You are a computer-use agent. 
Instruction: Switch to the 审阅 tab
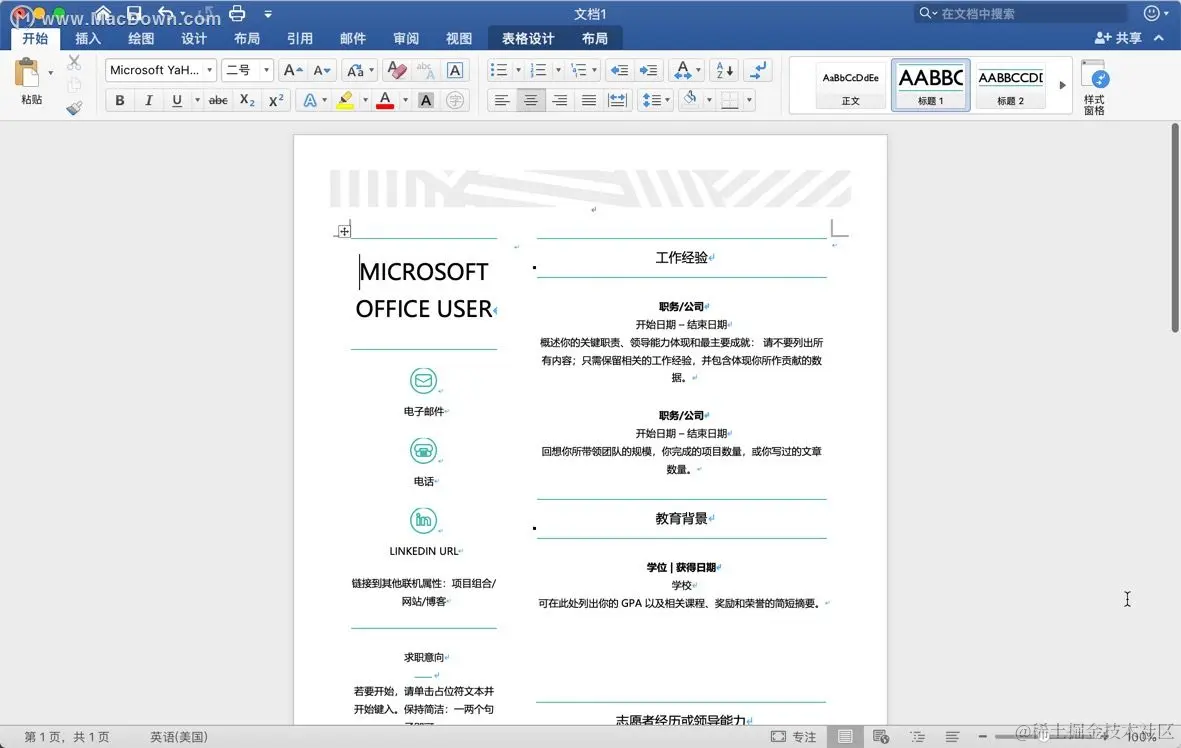tap(406, 38)
